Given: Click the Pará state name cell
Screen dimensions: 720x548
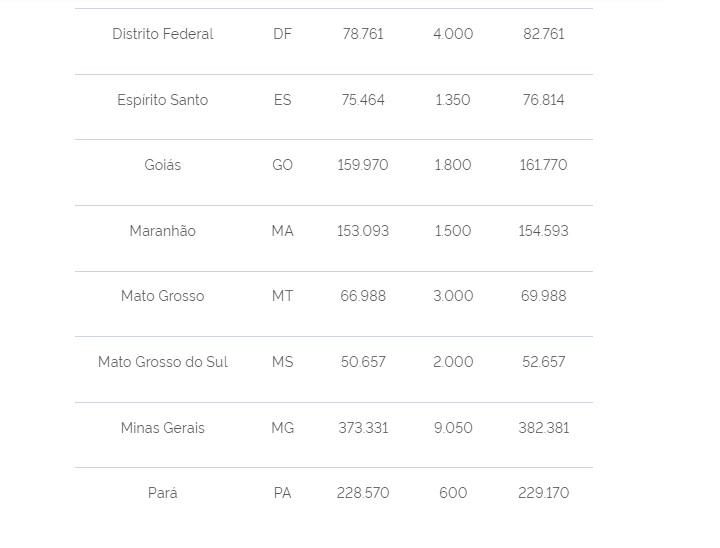Looking at the screenshot, I should pos(163,493).
